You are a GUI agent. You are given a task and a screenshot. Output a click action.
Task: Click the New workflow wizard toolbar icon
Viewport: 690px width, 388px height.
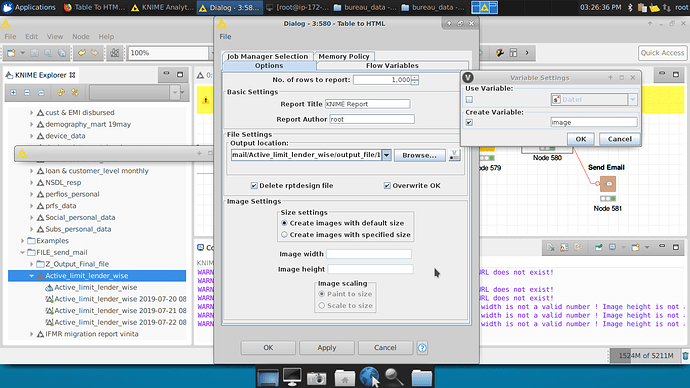[11, 53]
